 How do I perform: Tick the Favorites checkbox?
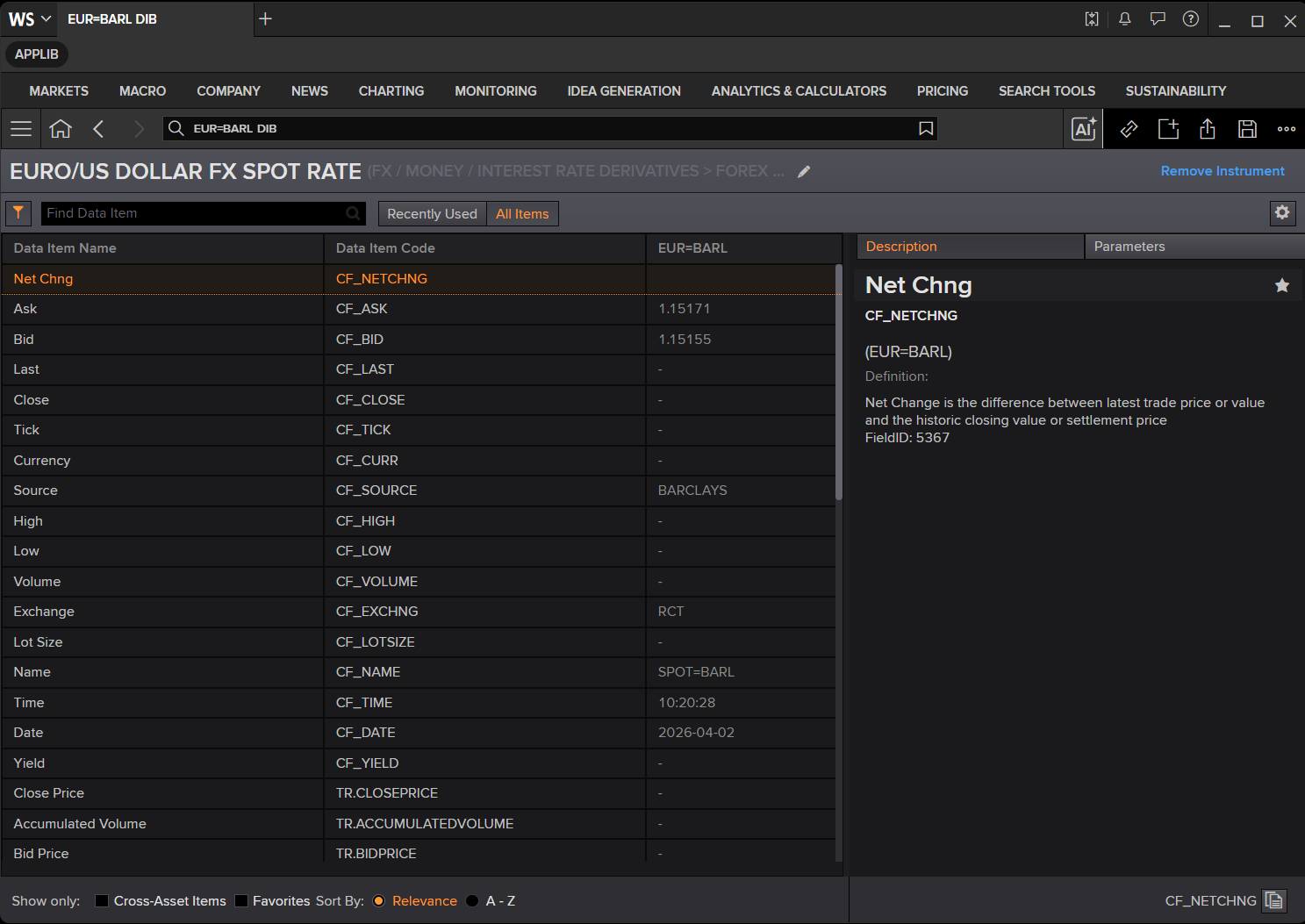tap(241, 901)
